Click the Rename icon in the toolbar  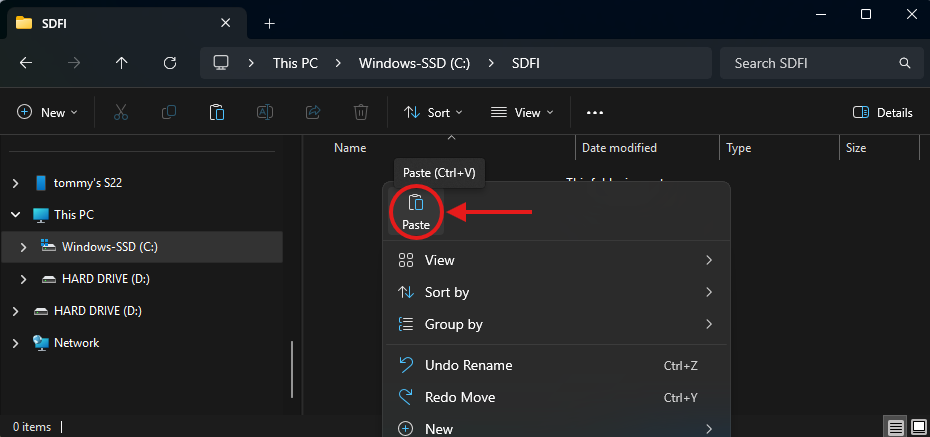(265, 112)
